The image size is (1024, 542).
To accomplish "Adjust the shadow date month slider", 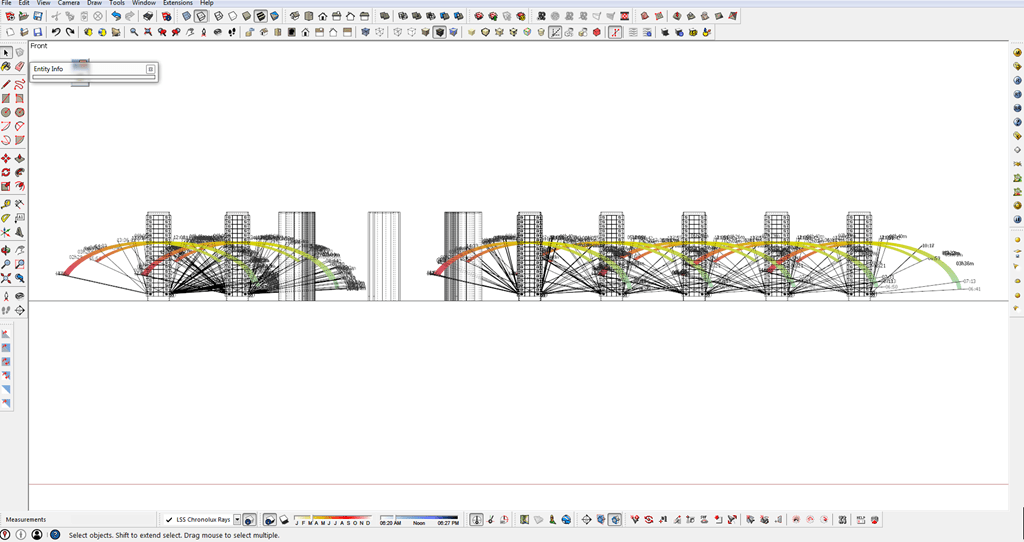I will pos(333,520).
